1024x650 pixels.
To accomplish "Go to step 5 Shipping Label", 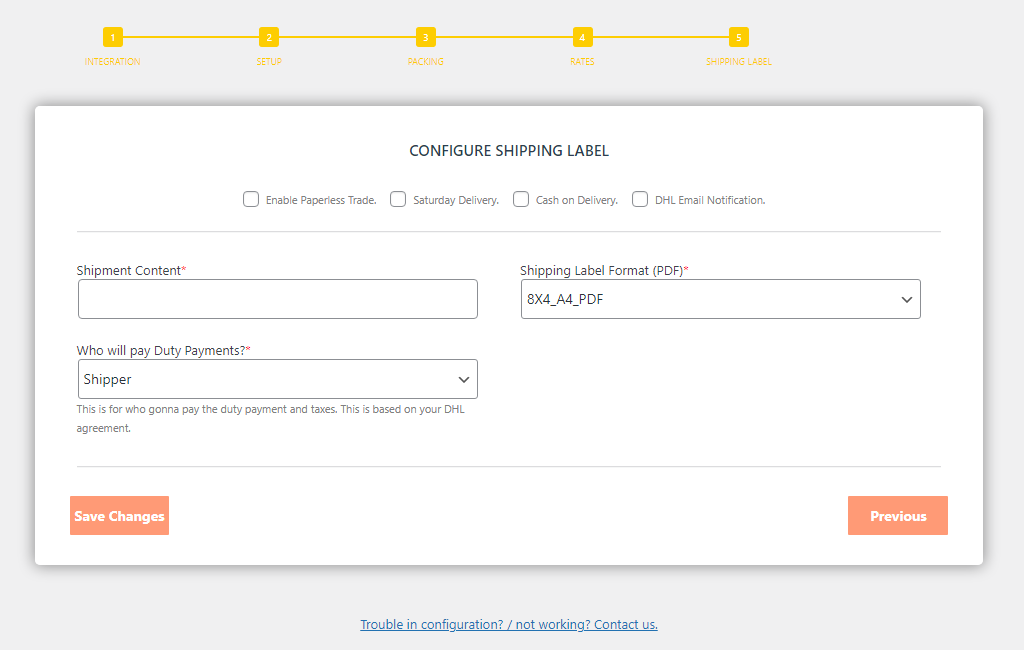I will (739, 37).
